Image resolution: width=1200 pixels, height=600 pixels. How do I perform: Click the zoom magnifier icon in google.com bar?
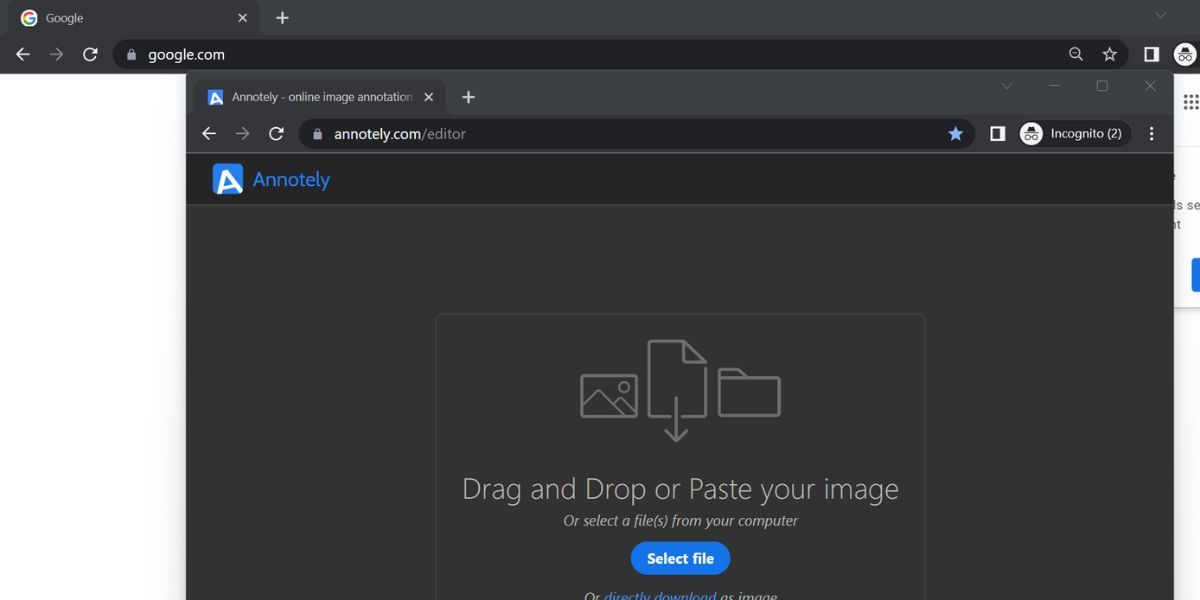(x=1076, y=55)
